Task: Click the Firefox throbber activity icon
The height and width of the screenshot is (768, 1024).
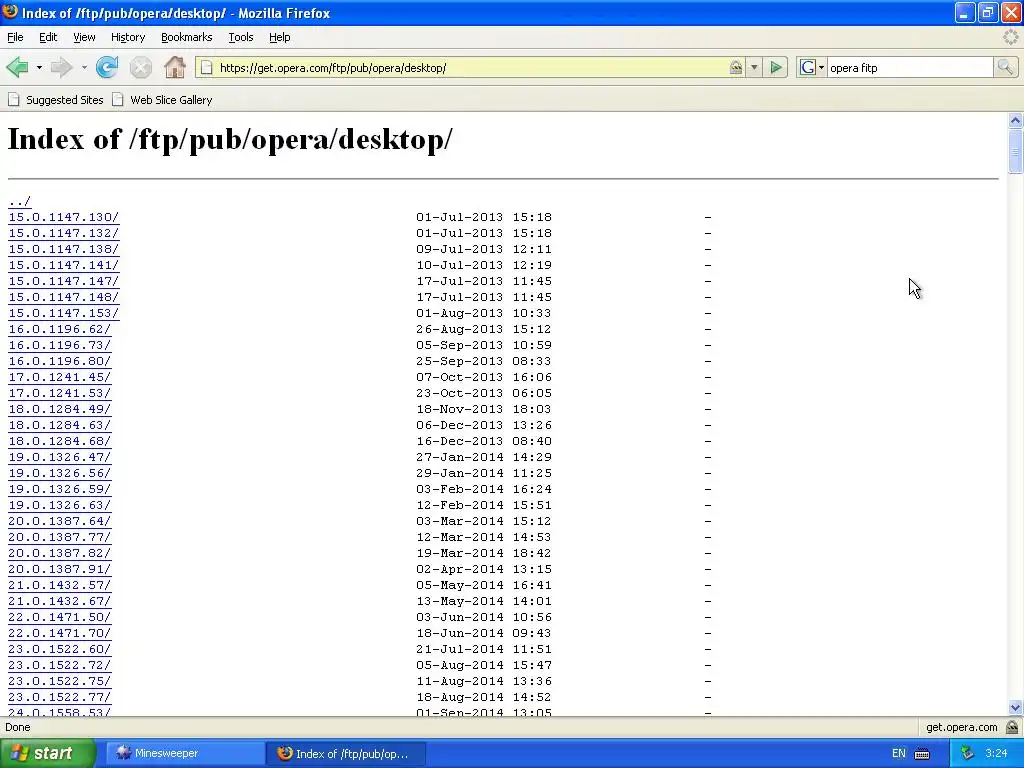Action: (x=1010, y=37)
